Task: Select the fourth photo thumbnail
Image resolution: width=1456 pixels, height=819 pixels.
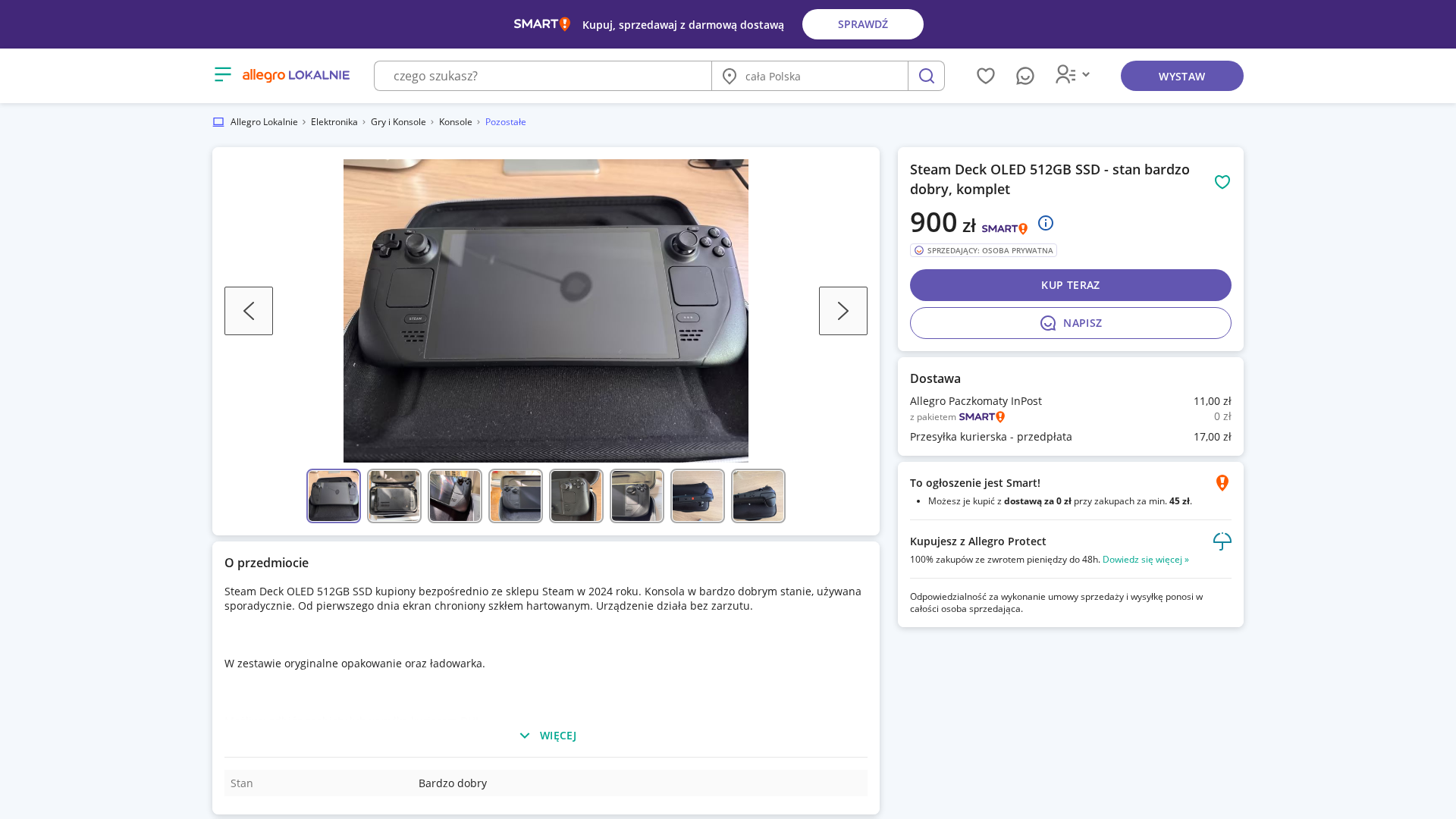Action: coord(516,496)
